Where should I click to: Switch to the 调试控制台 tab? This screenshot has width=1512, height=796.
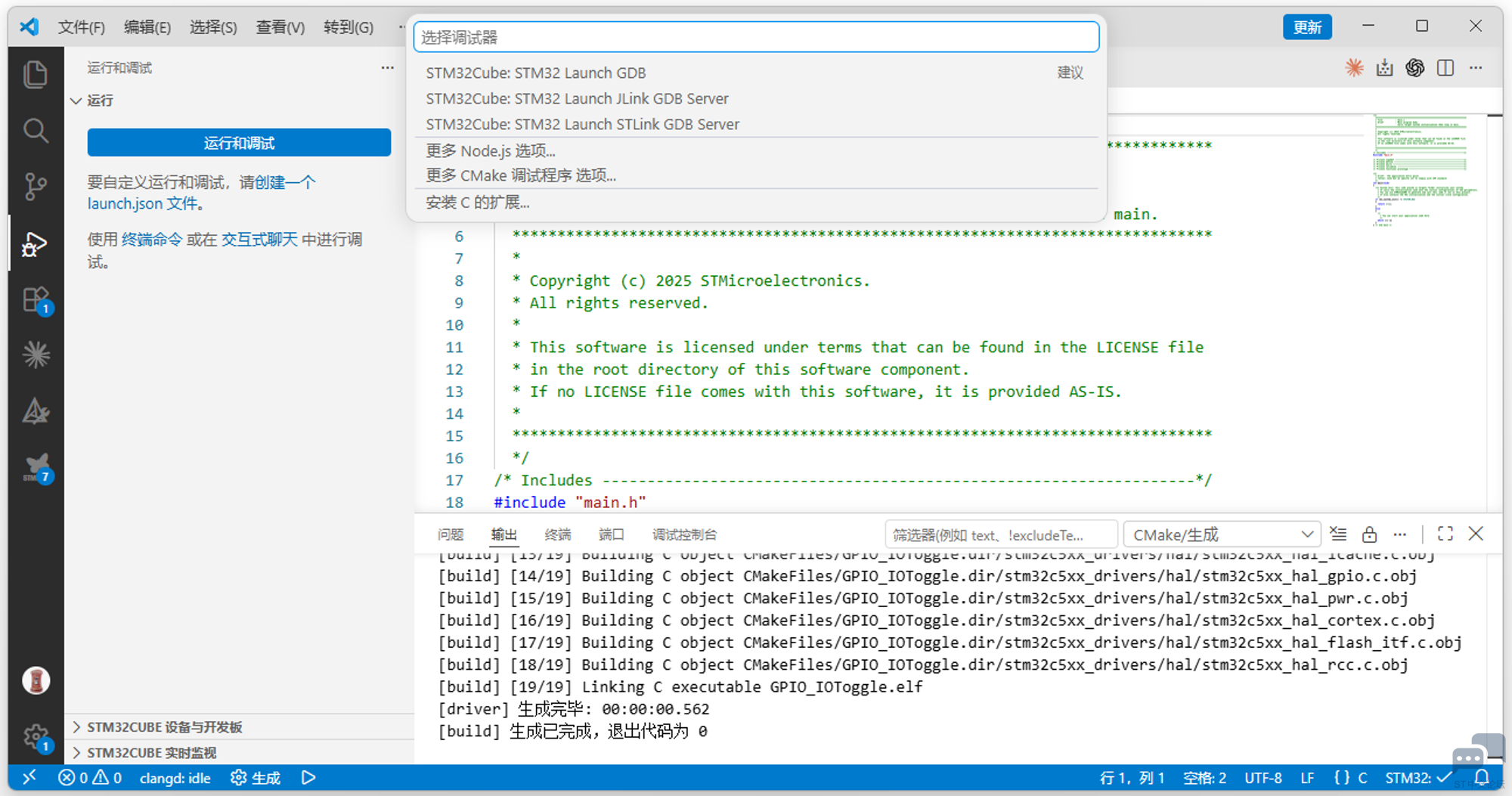pos(684,534)
